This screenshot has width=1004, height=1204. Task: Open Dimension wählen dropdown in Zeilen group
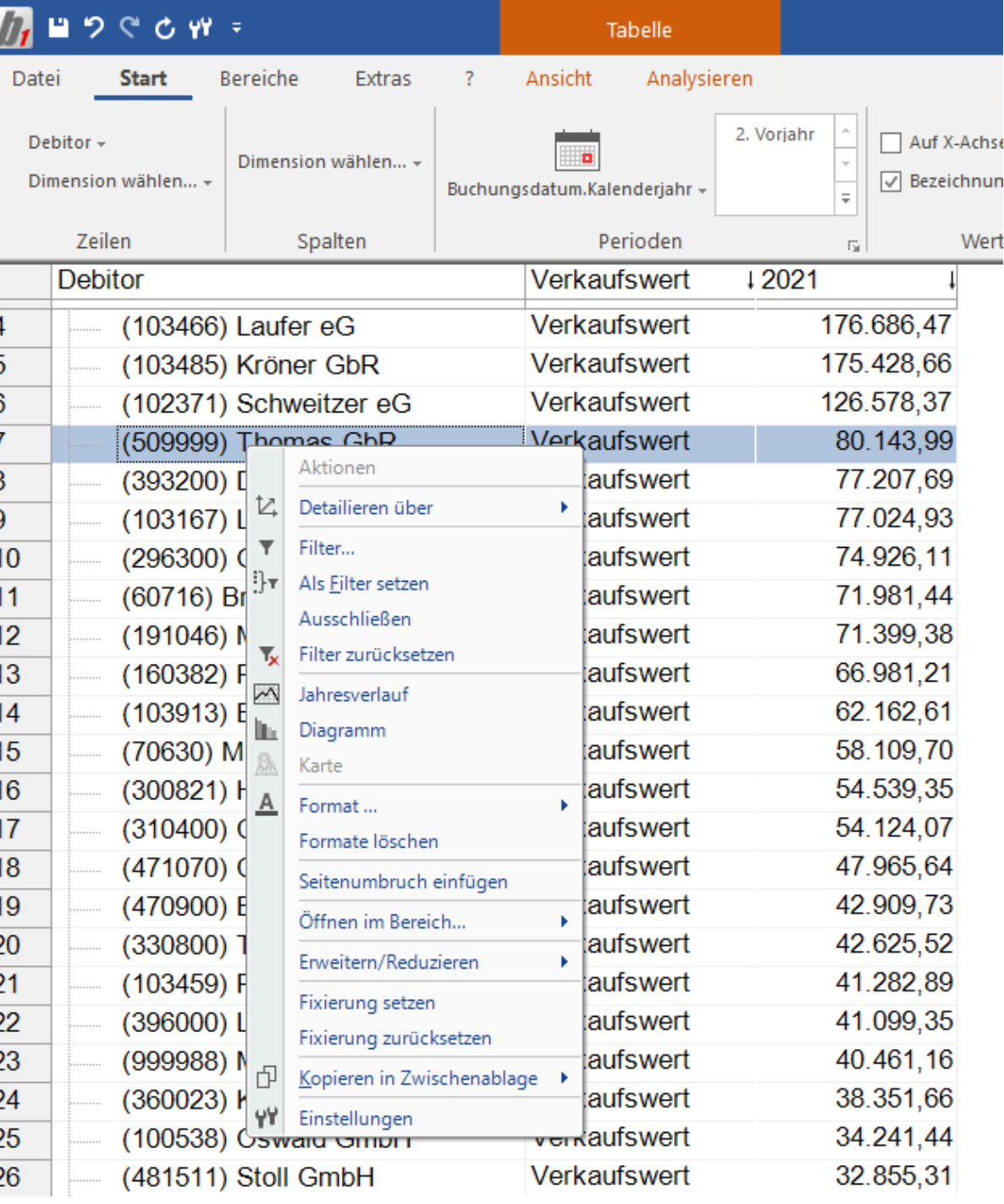click(119, 181)
